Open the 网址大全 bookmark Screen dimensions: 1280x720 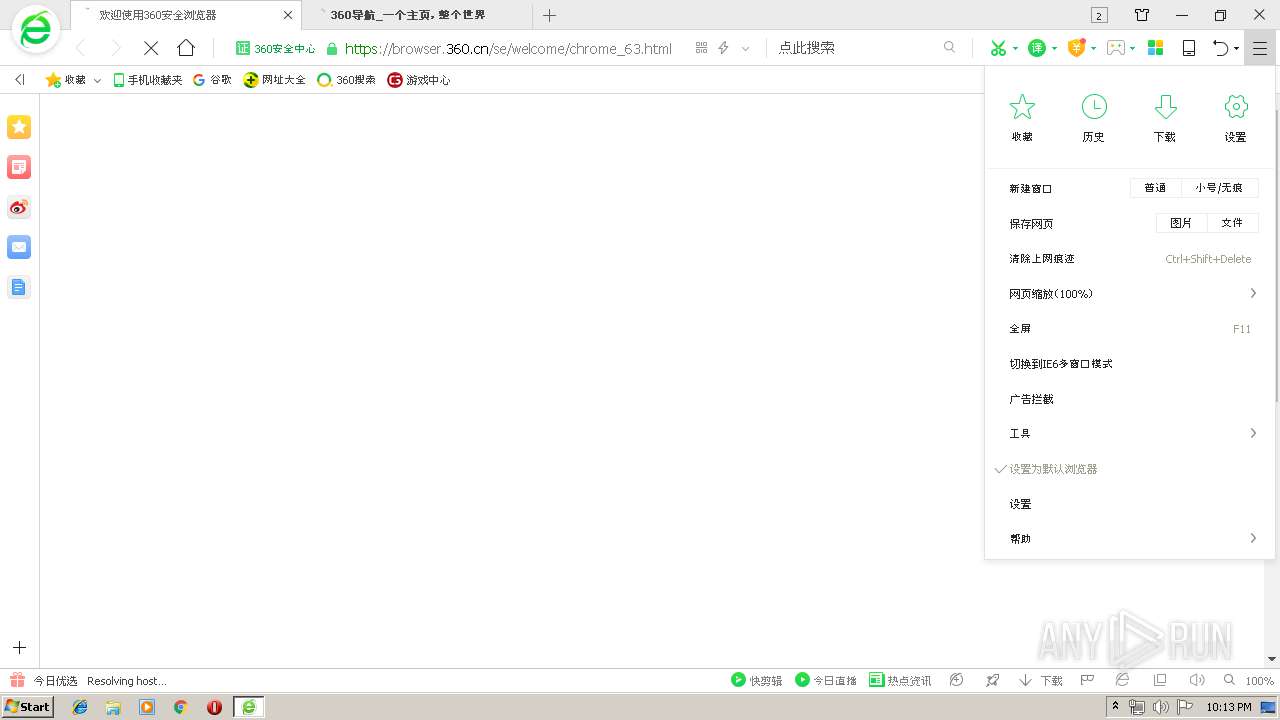[x=275, y=80]
